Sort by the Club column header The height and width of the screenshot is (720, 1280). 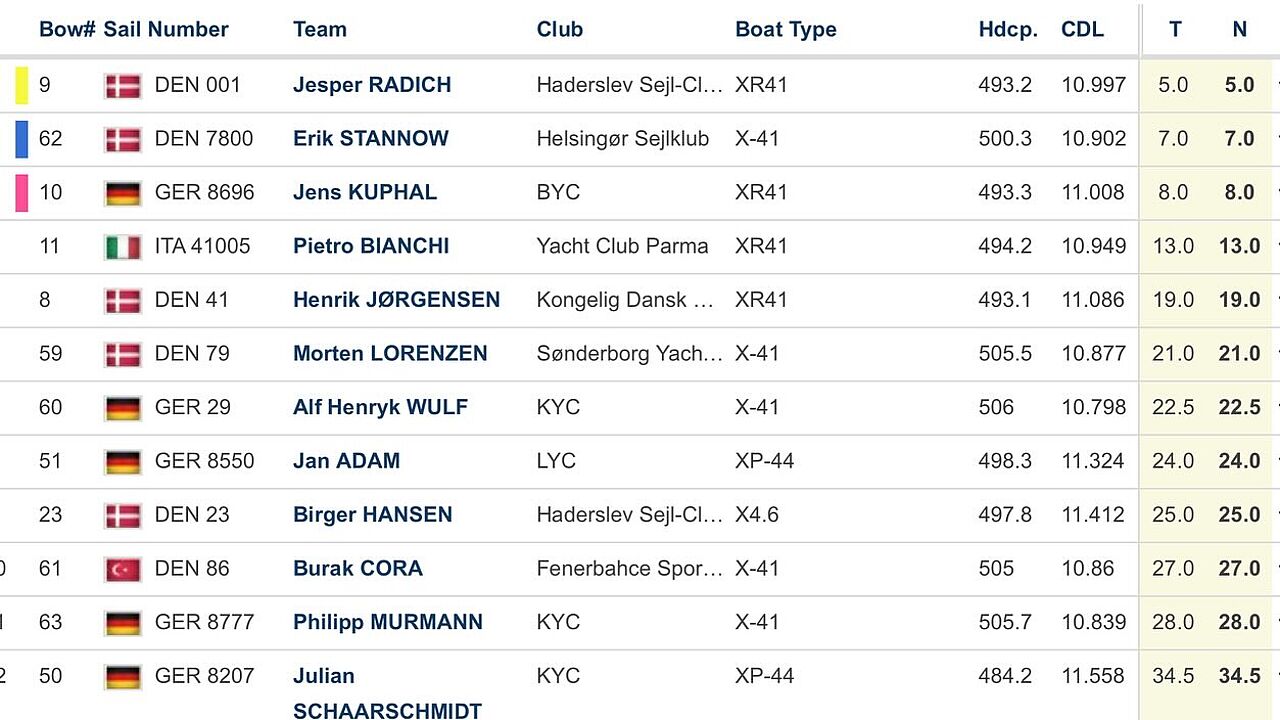click(560, 29)
